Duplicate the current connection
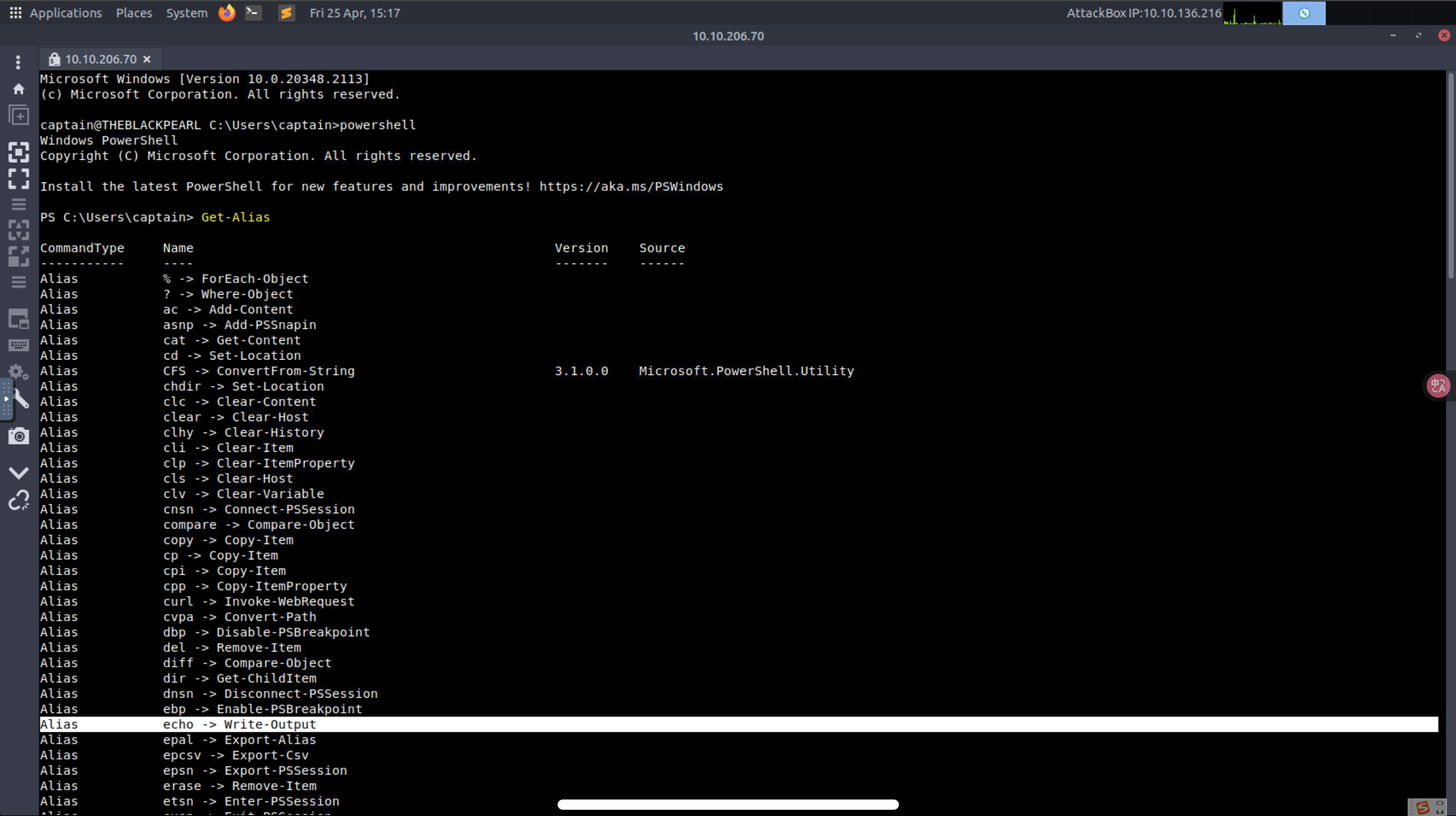 [18, 116]
